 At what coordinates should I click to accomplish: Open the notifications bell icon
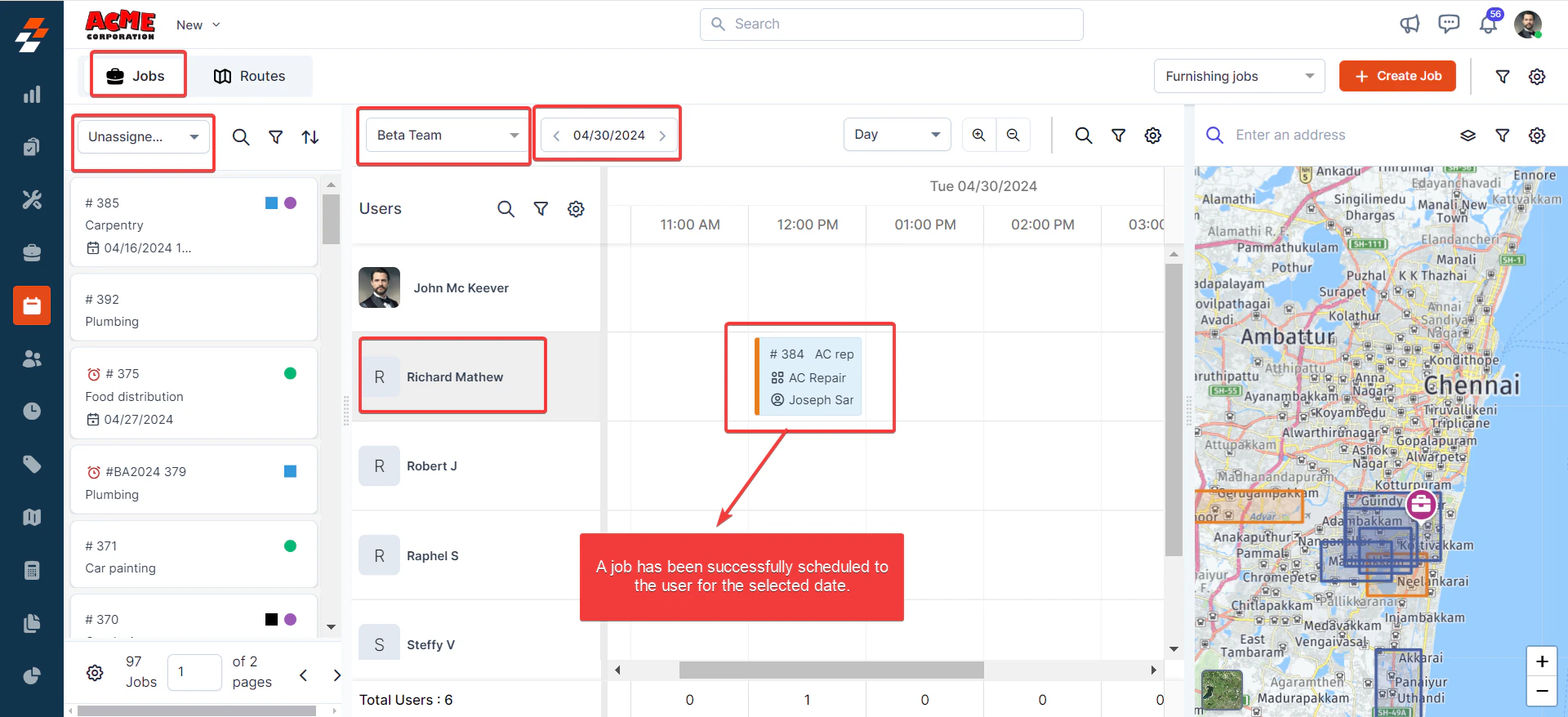tap(1488, 24)
